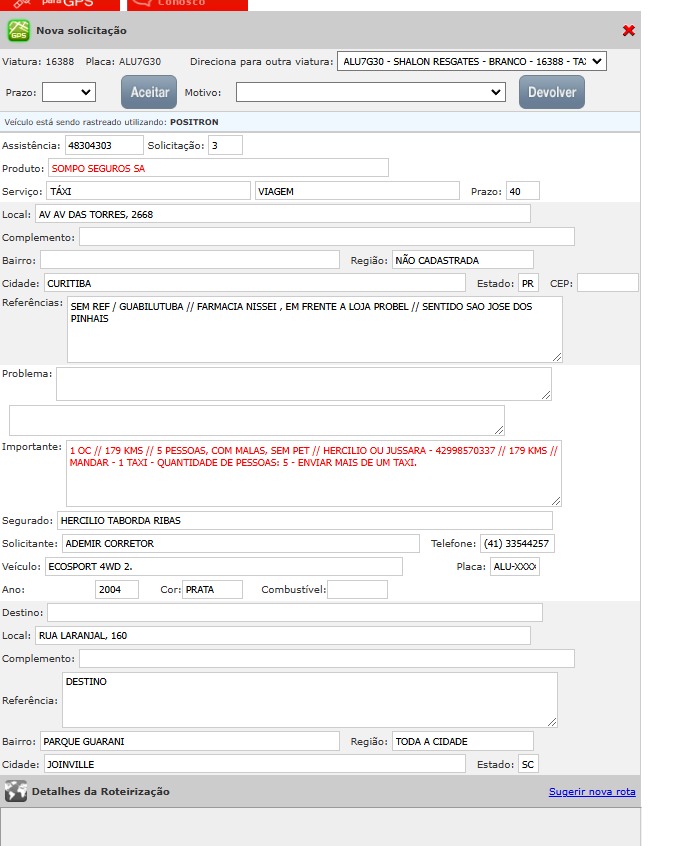
Task: Click the Assistência field with 48304303
Action: (x=104, y=145)
